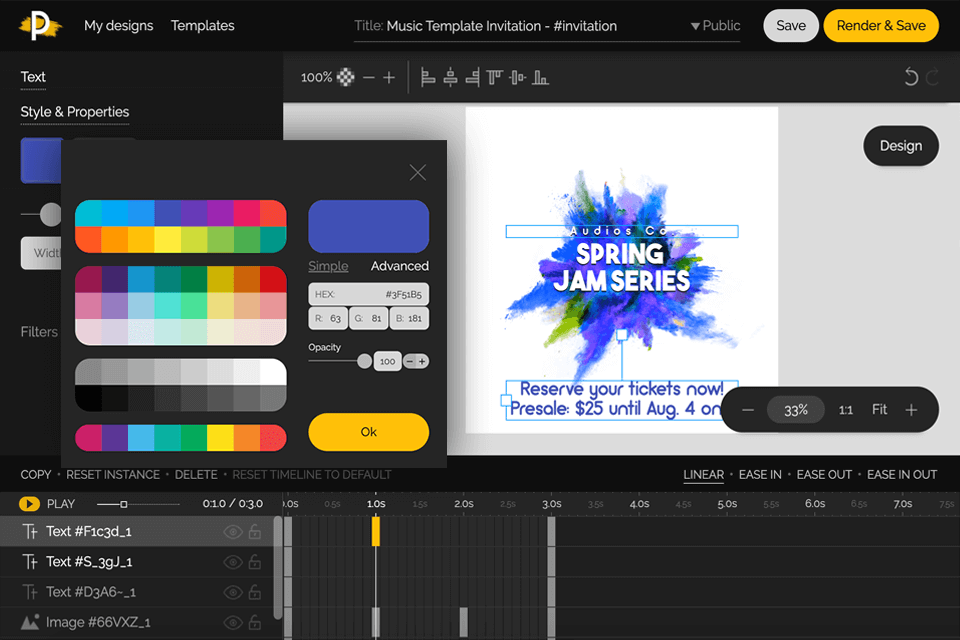Switch to Simple color picker mode
960x640 pixels.
(x=326, y=266)
